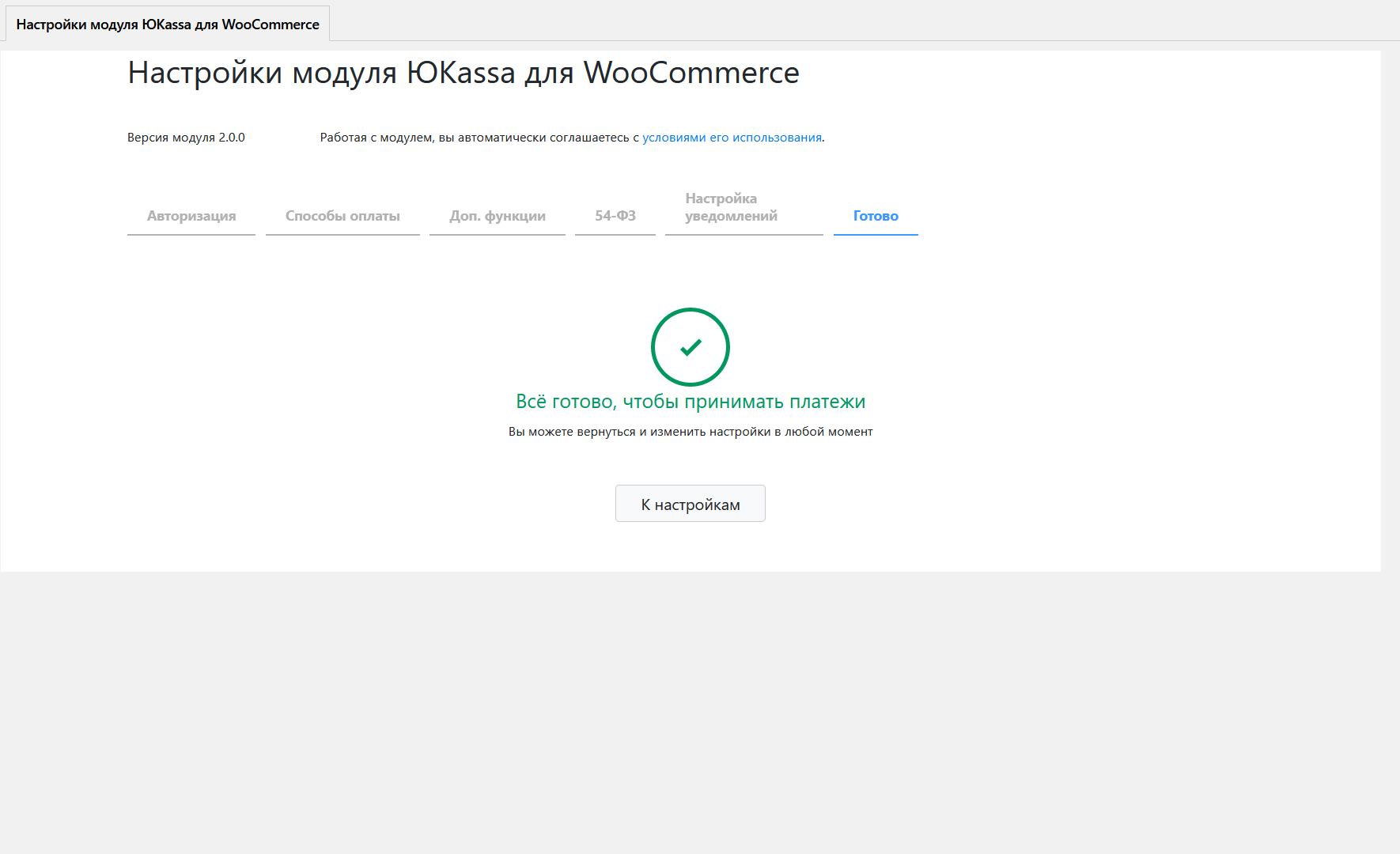The height and width of the screenshot is (854, 1400).
Task: Click the green checkmark success icon
Action: pos(691,347)
